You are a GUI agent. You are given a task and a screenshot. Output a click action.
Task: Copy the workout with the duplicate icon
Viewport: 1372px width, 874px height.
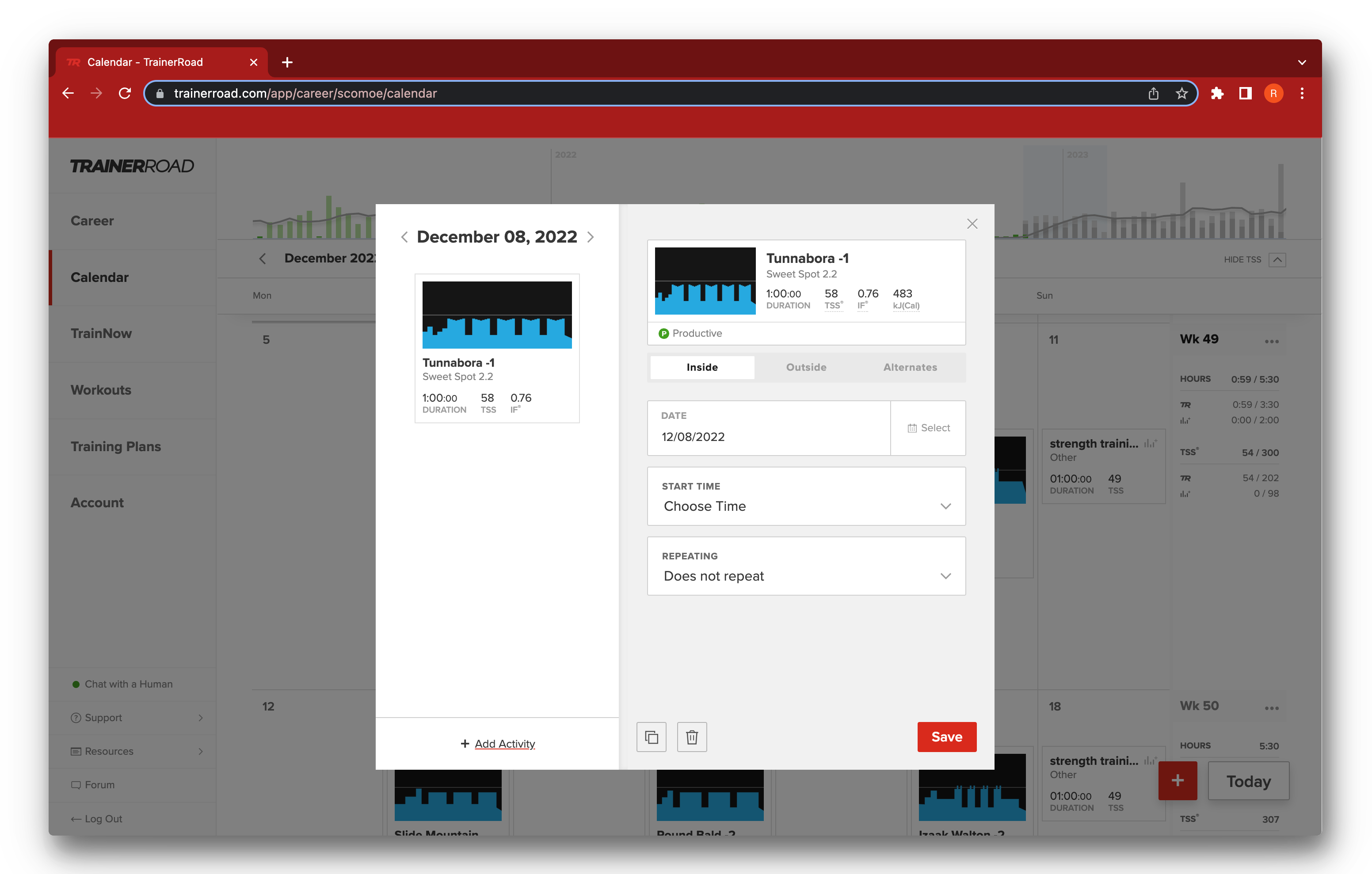(651, 737)
